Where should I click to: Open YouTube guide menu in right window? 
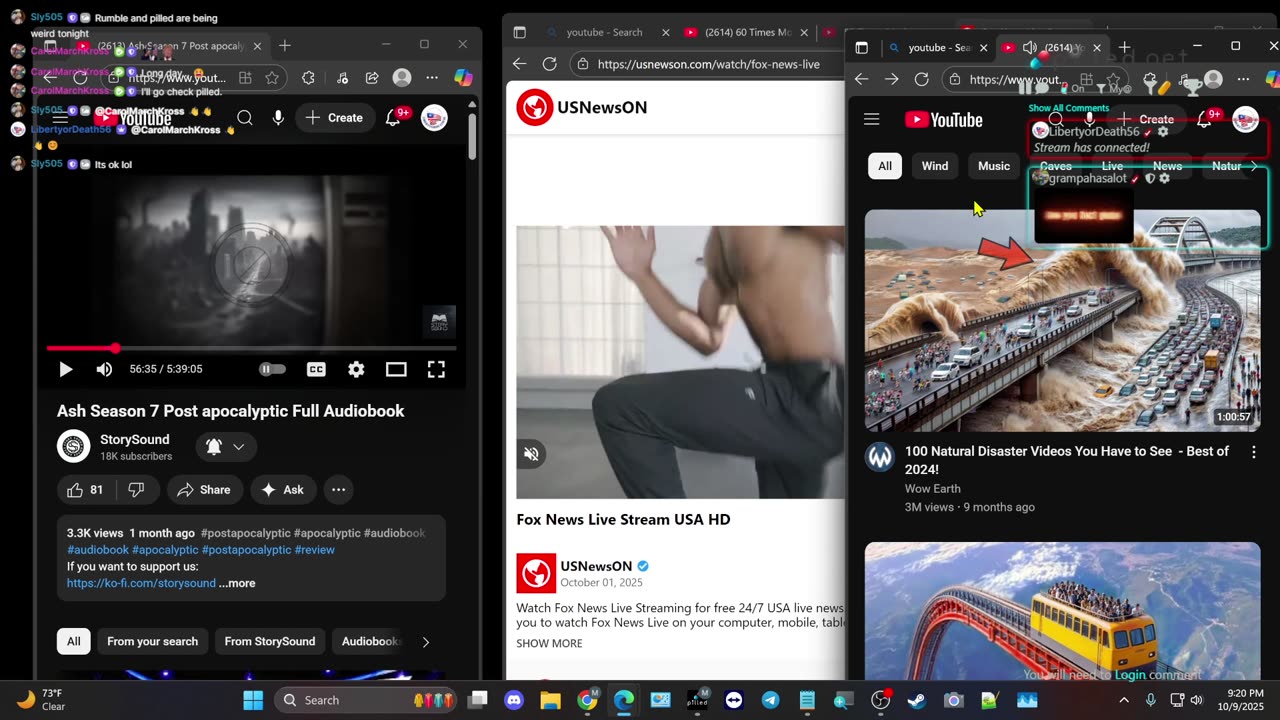click(x=872, y=120)
